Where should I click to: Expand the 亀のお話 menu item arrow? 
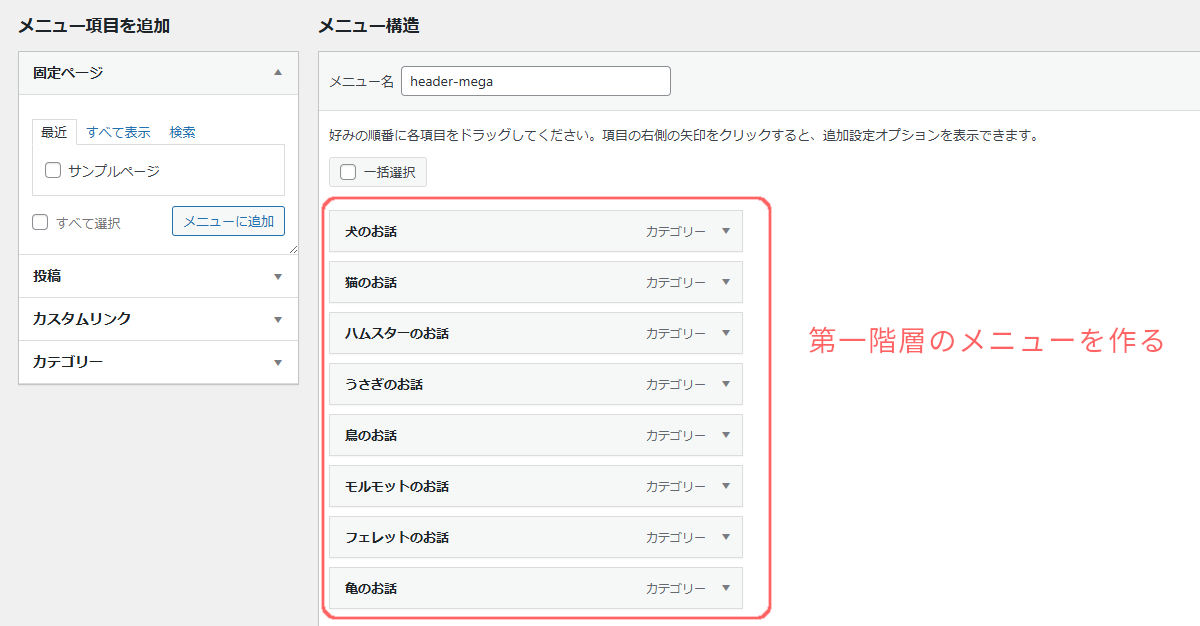coord(726,588)
